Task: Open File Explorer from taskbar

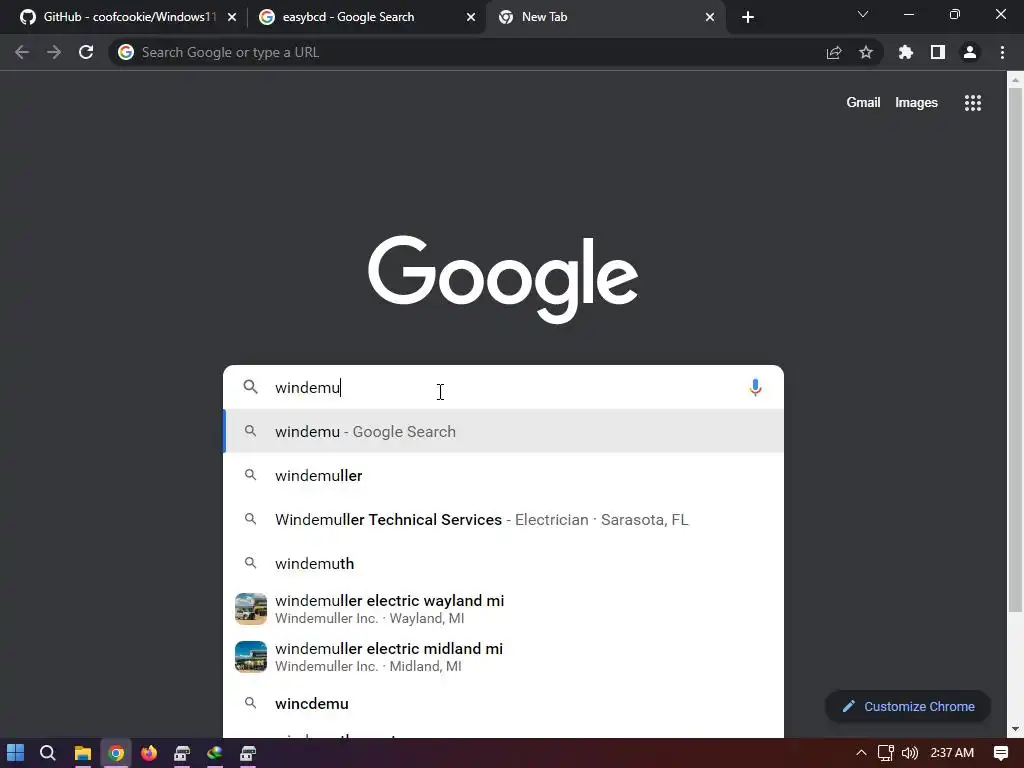Action: pyautogui.click(x=82, y=753)
